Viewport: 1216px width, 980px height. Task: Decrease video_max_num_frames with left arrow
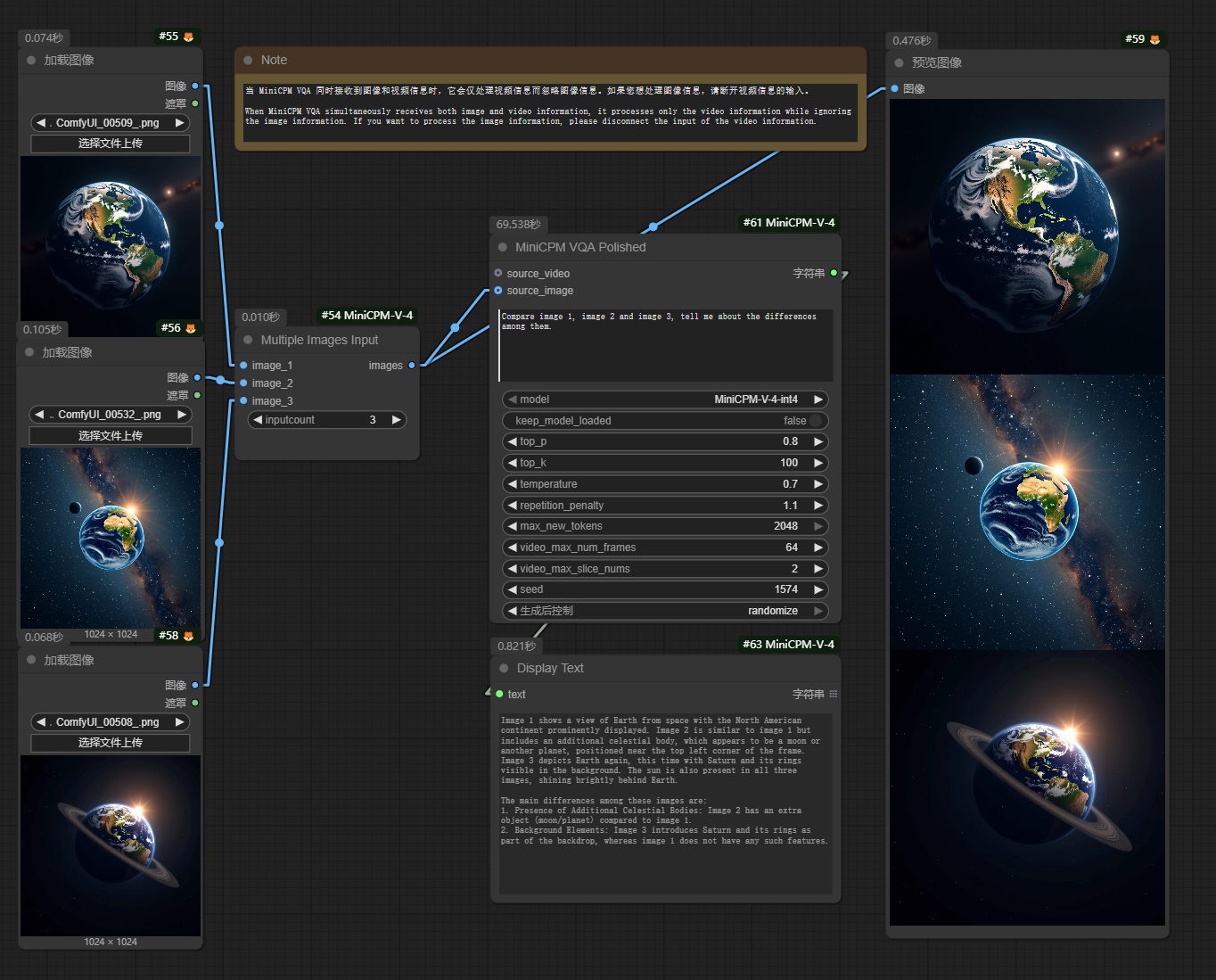[512, 548]
